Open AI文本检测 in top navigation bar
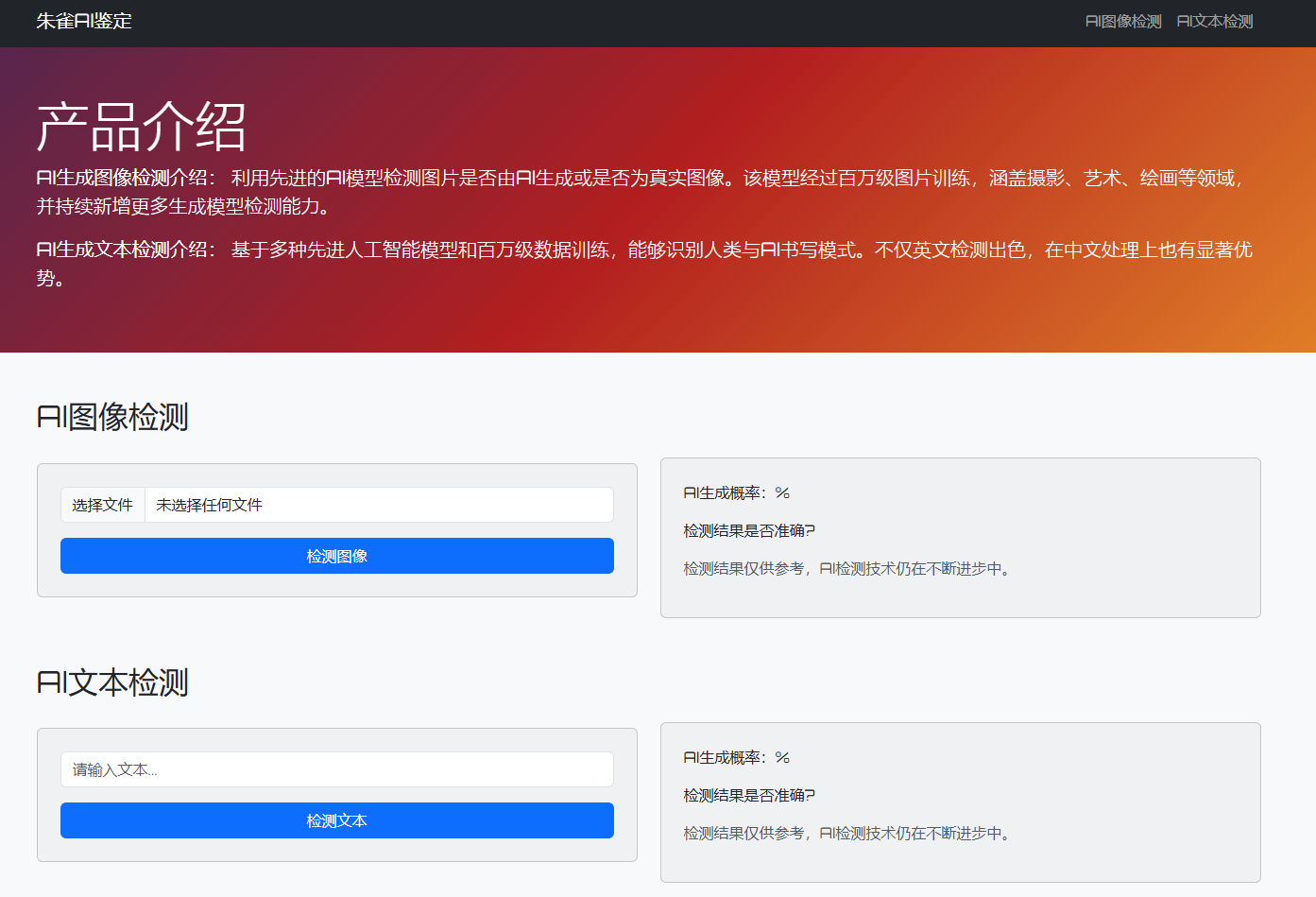The image size is (1316, 897). [1214, 22]
